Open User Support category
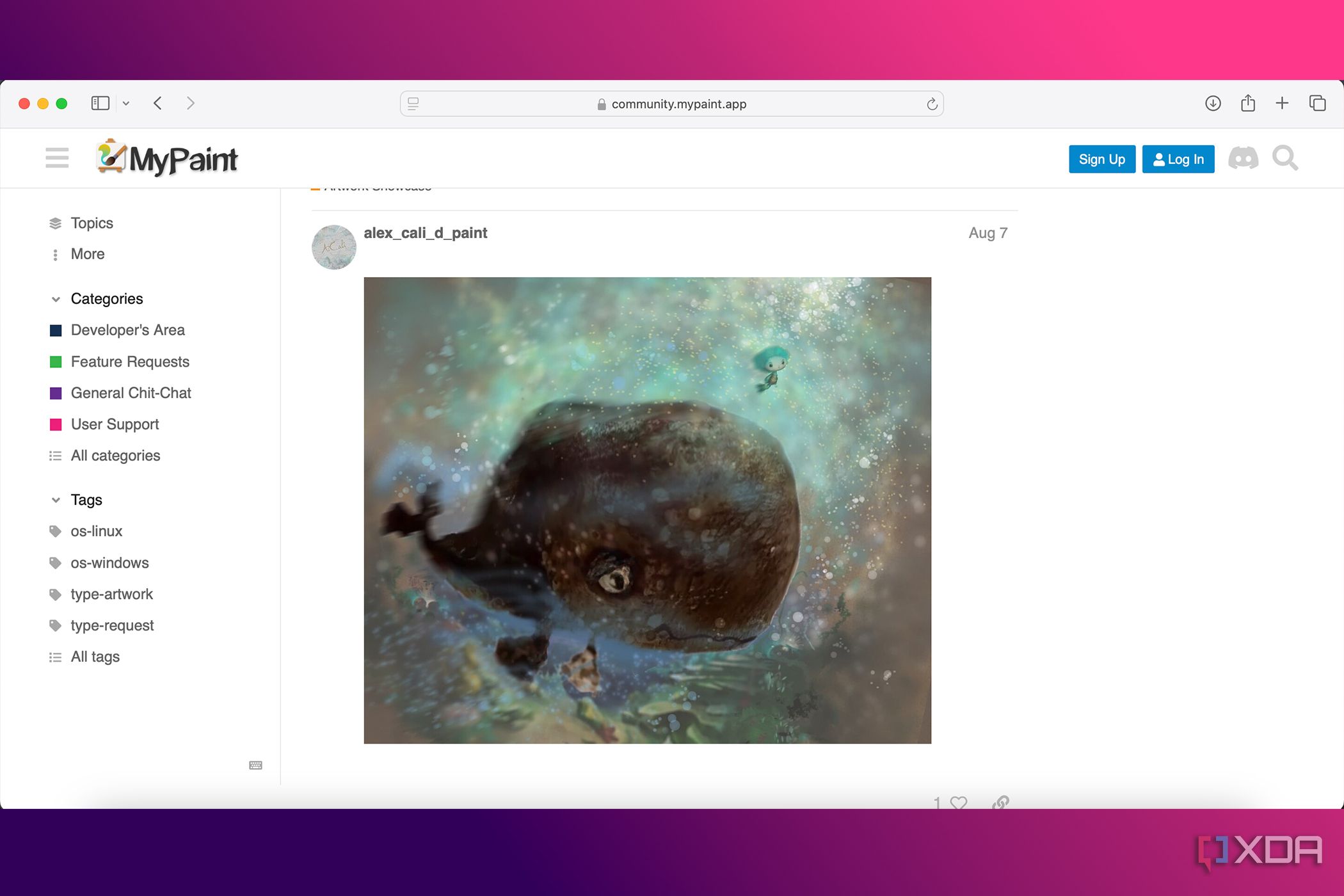 104,424
